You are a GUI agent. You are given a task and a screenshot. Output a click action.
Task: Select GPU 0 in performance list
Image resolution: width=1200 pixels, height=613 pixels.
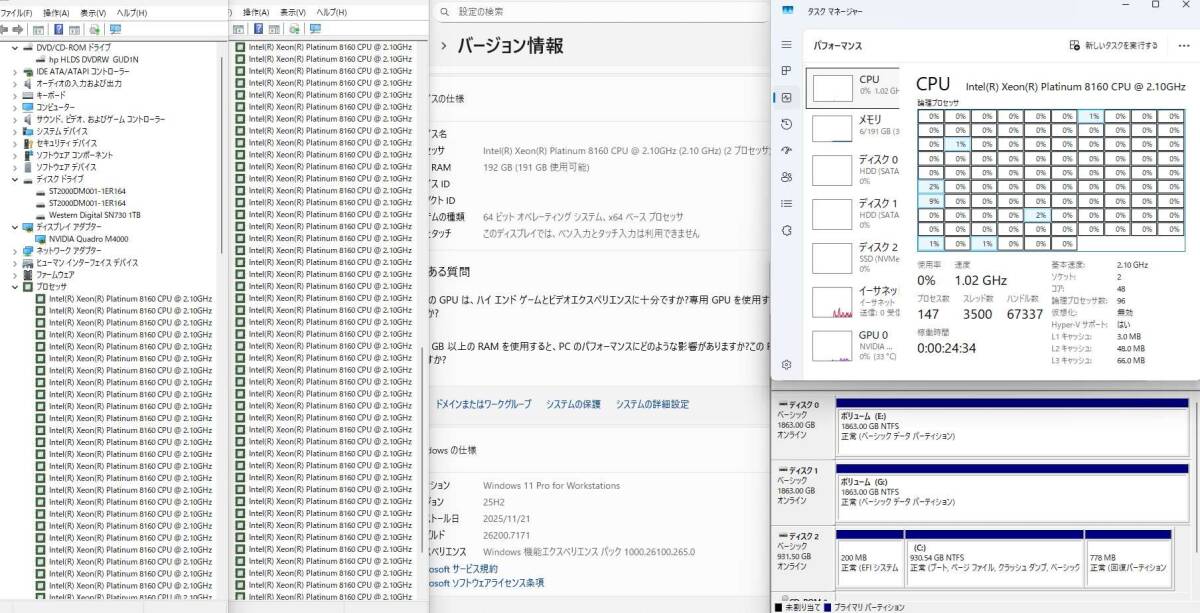(853, 344)
